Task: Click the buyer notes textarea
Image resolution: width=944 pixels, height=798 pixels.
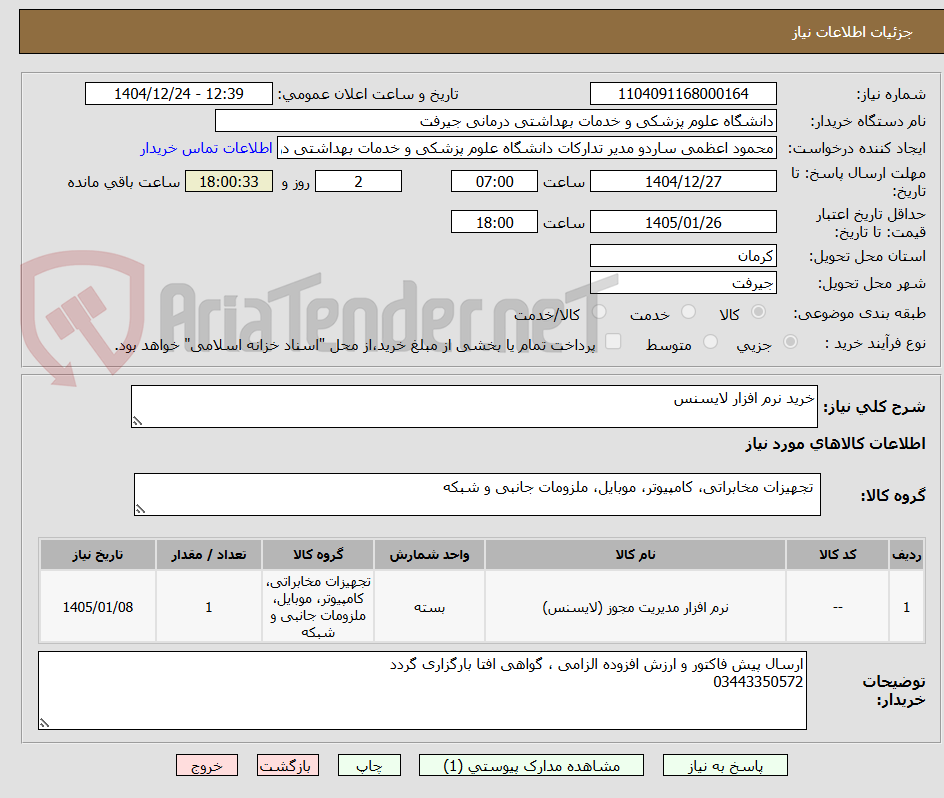Action: pyautogui.click(x=422, y=690)
